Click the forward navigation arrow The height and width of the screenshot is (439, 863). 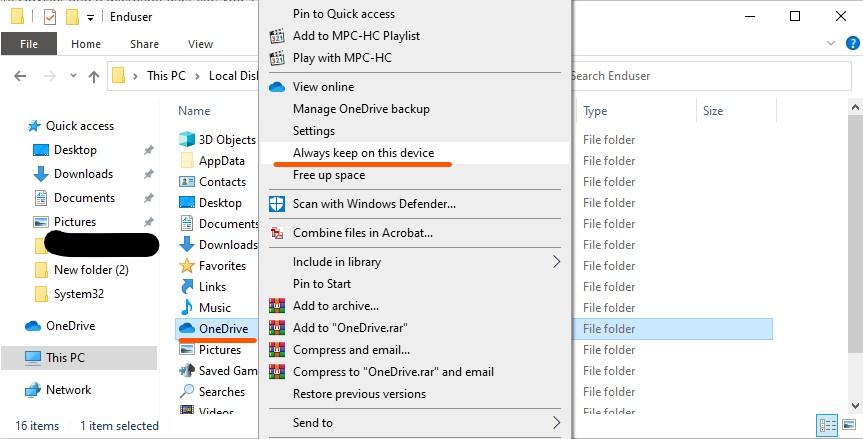(50, 76)
